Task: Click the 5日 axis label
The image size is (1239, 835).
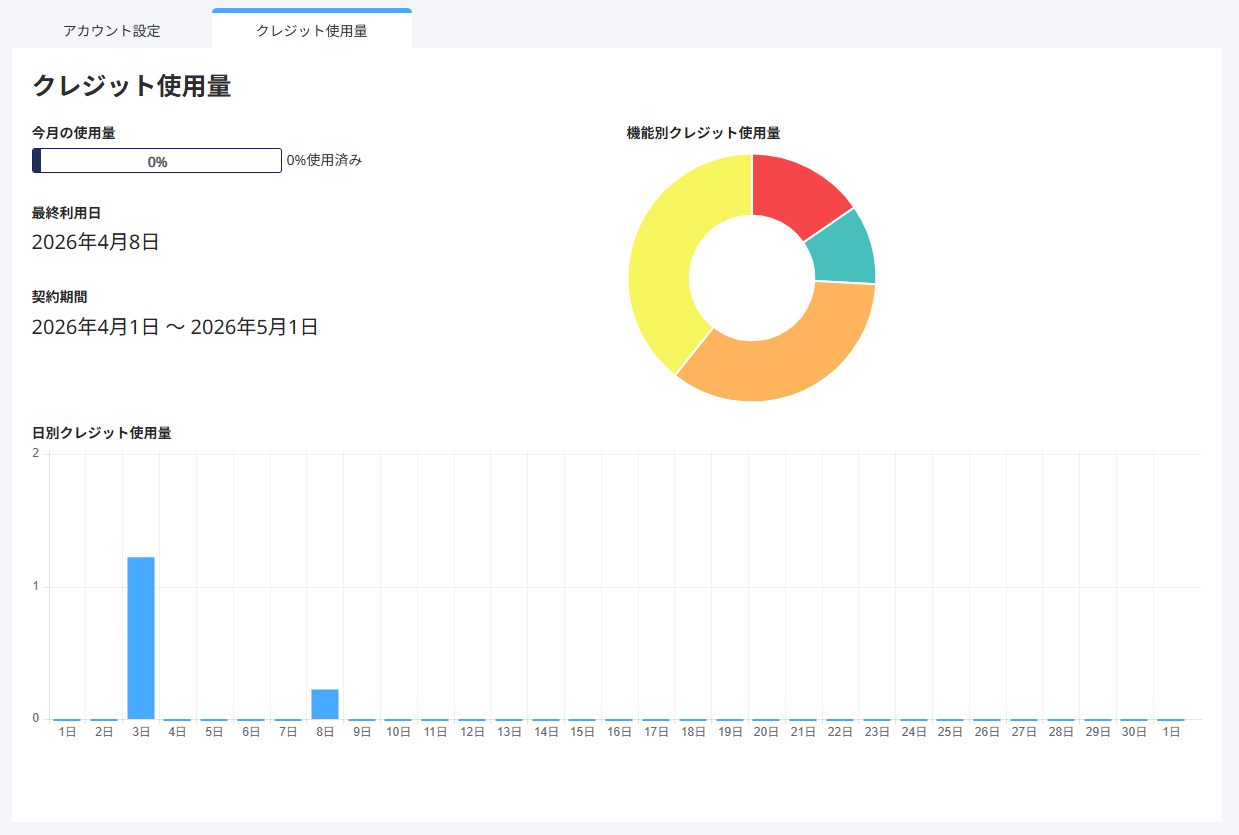Action: point(214,732)
